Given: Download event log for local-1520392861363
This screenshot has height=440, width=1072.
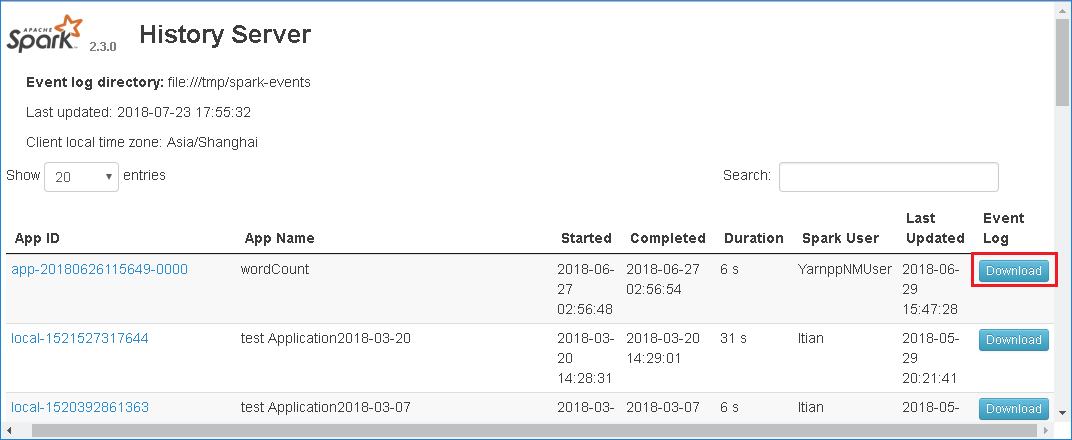Looking at the screenshot, I should click(1014, 408).
